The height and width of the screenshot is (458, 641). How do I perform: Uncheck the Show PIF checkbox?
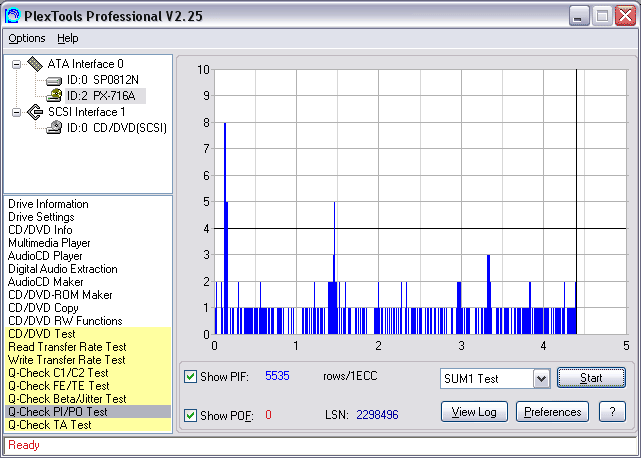(190, 376)
